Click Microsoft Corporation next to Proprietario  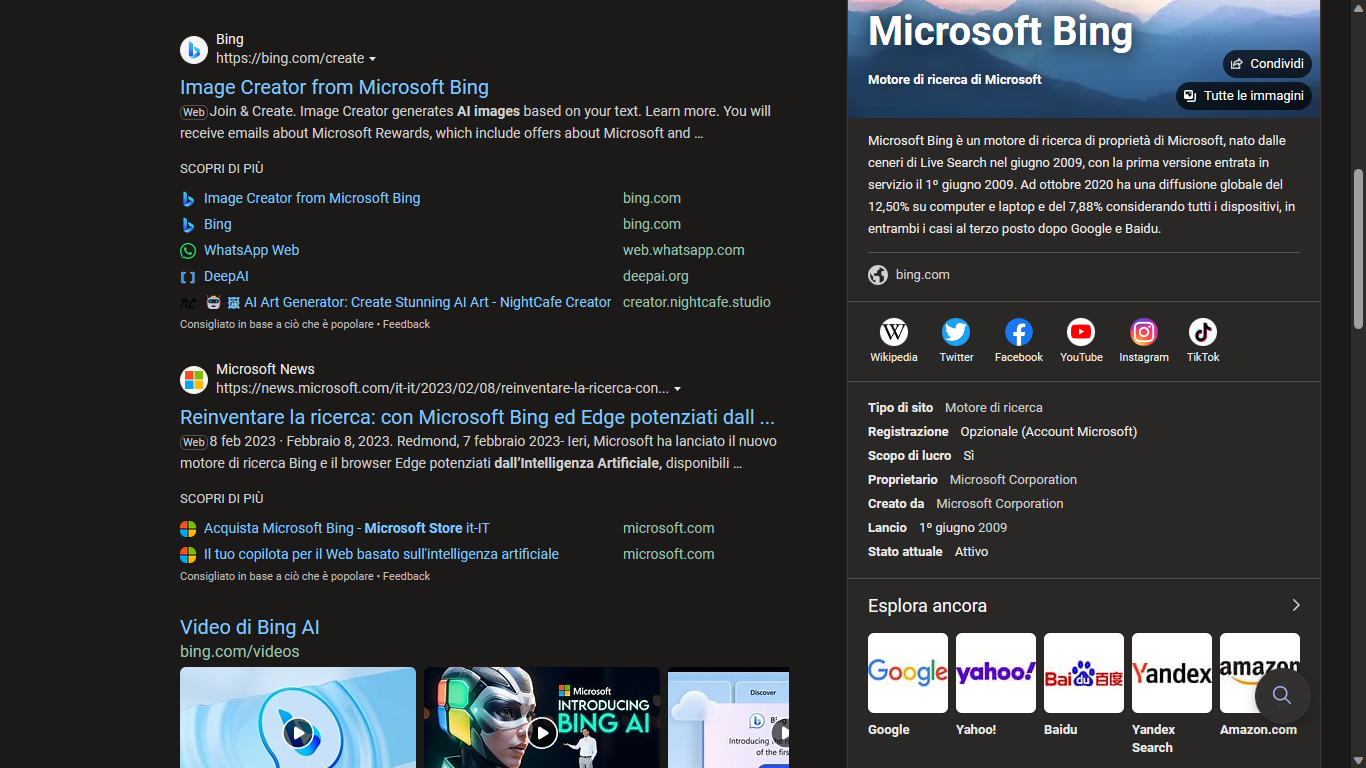tap(1013, 480)
